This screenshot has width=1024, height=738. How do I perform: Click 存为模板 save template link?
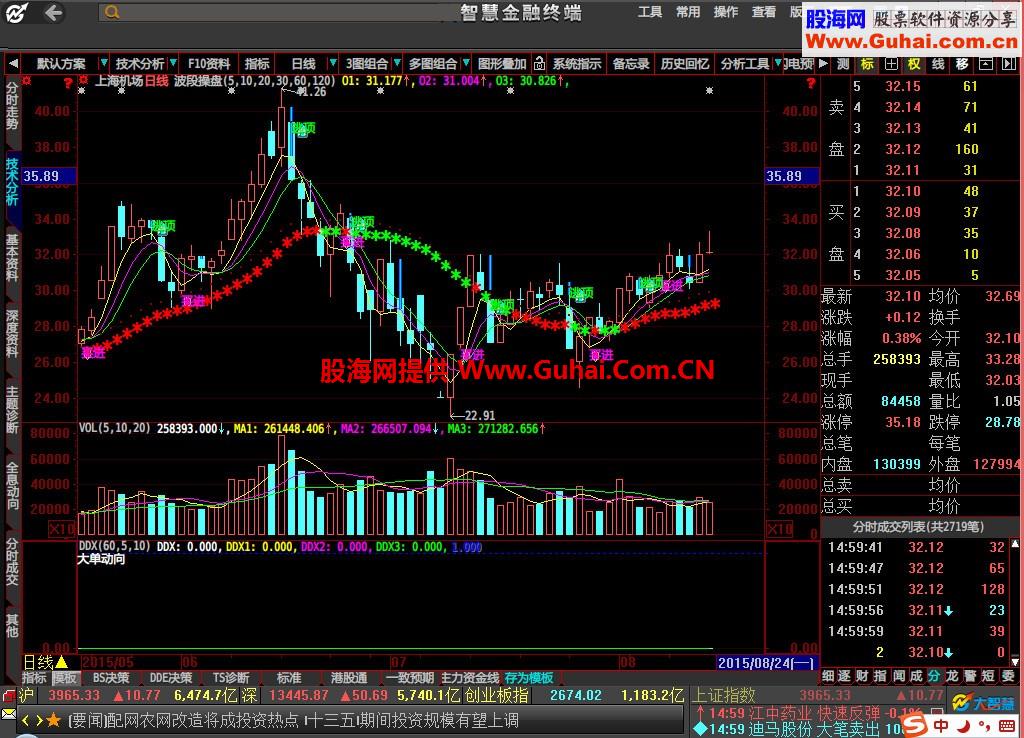pyautogui.click(x=529, y=678)
